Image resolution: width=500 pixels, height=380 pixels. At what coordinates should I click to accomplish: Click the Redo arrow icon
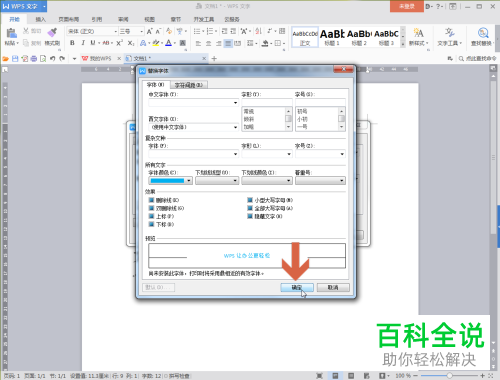(62, 59)
